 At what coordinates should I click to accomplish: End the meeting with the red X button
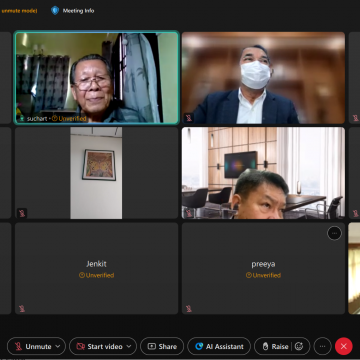[344, 346]
